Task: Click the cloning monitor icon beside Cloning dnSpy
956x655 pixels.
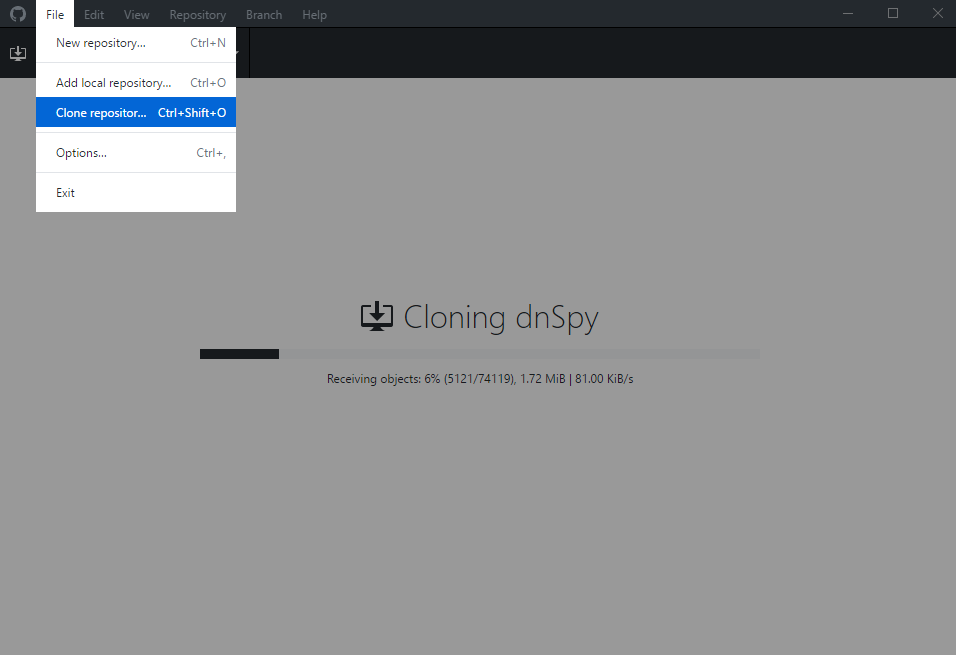Action: pyautogui.click(x=377, y=316)
